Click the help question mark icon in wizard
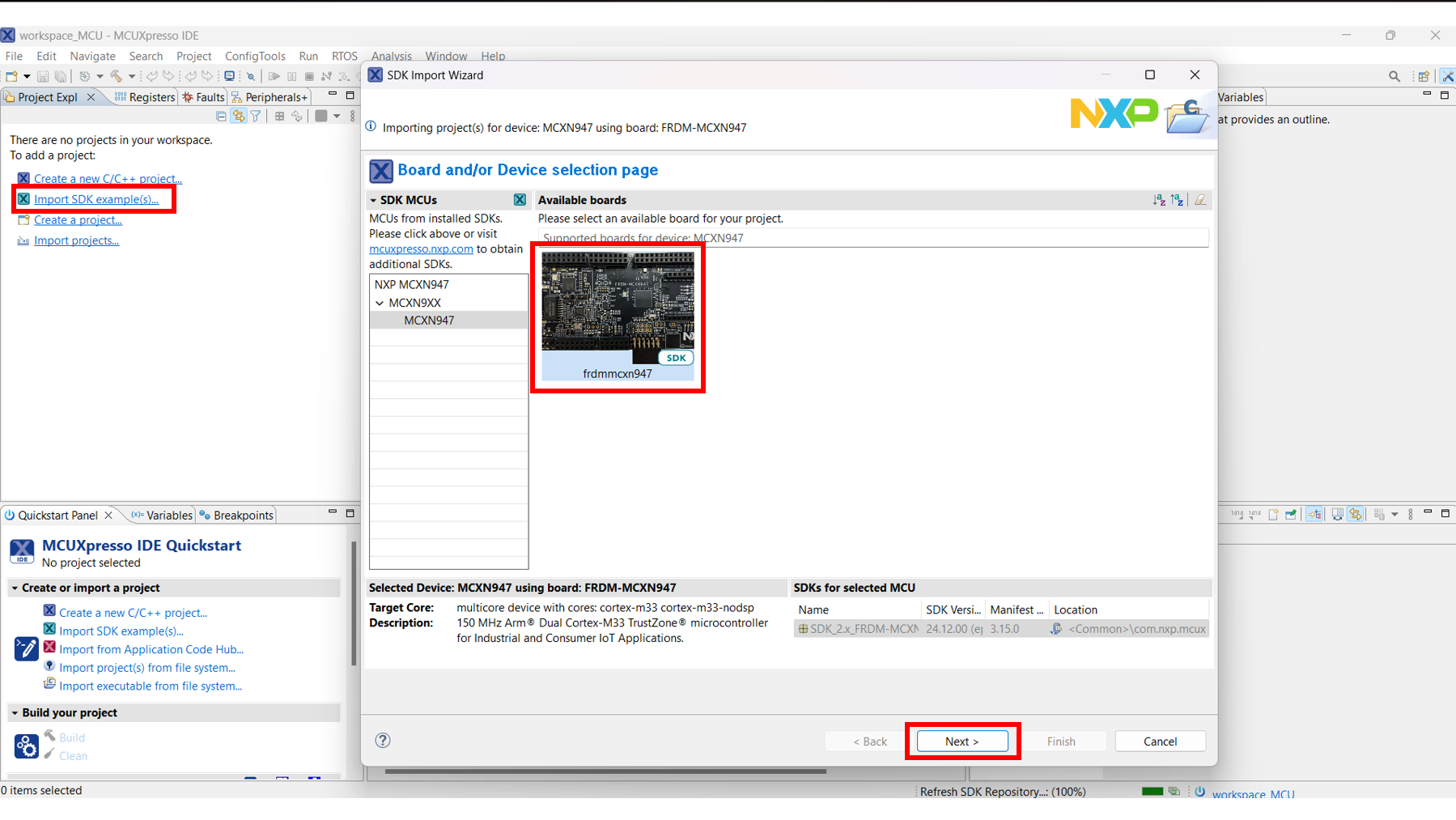 click(383, 740)
